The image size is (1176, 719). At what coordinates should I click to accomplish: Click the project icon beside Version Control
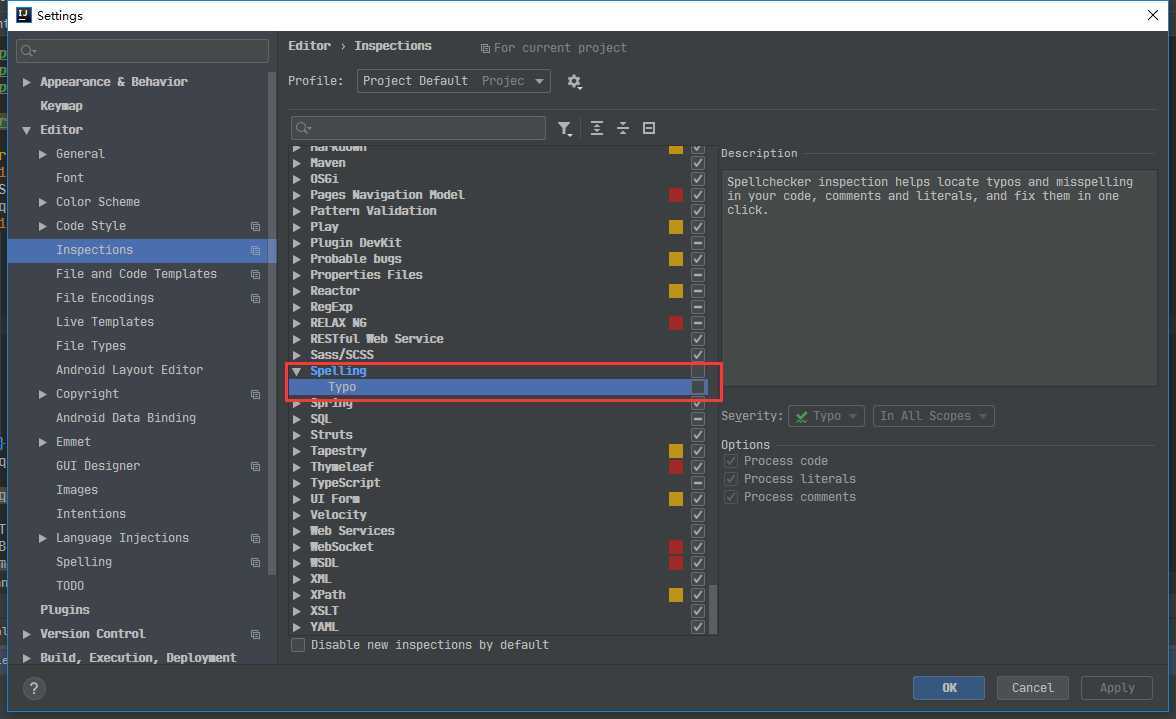(255, 634)
